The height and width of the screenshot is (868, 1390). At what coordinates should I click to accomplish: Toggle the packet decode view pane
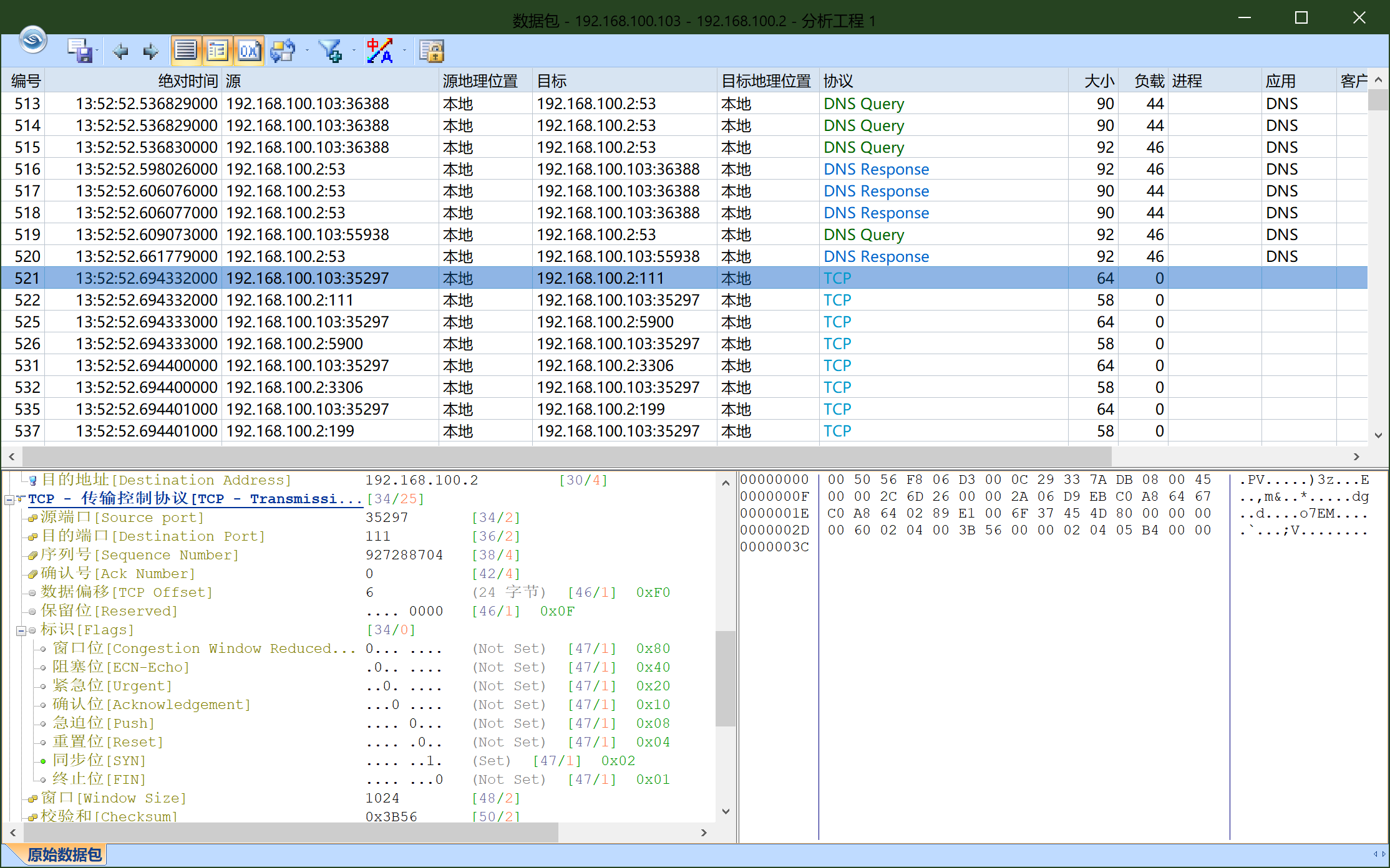pos(216,51)
